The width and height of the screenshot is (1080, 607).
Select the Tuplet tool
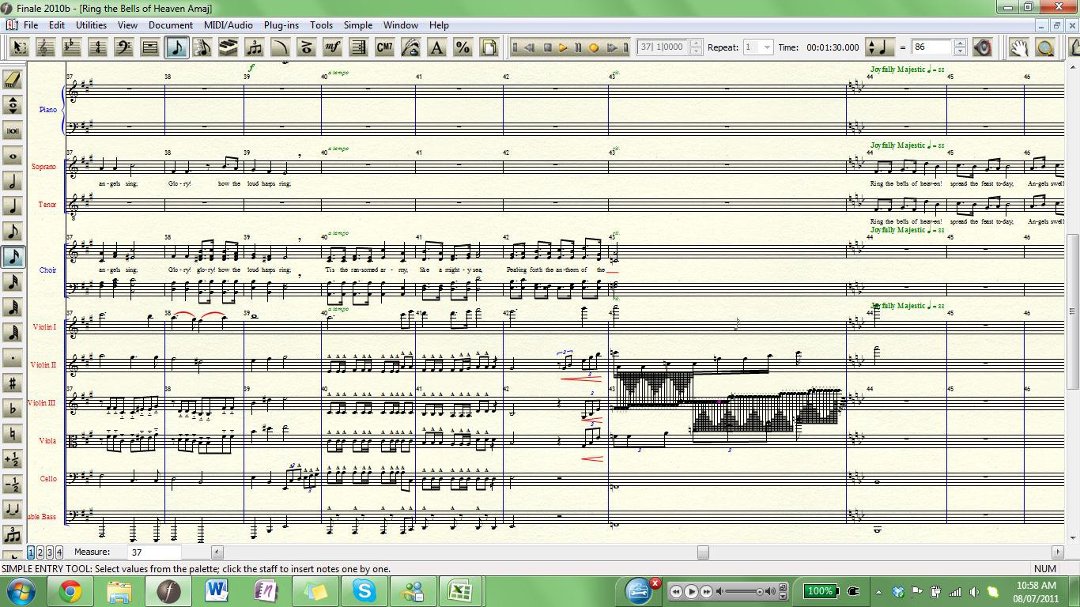click(x=254, y=48)
